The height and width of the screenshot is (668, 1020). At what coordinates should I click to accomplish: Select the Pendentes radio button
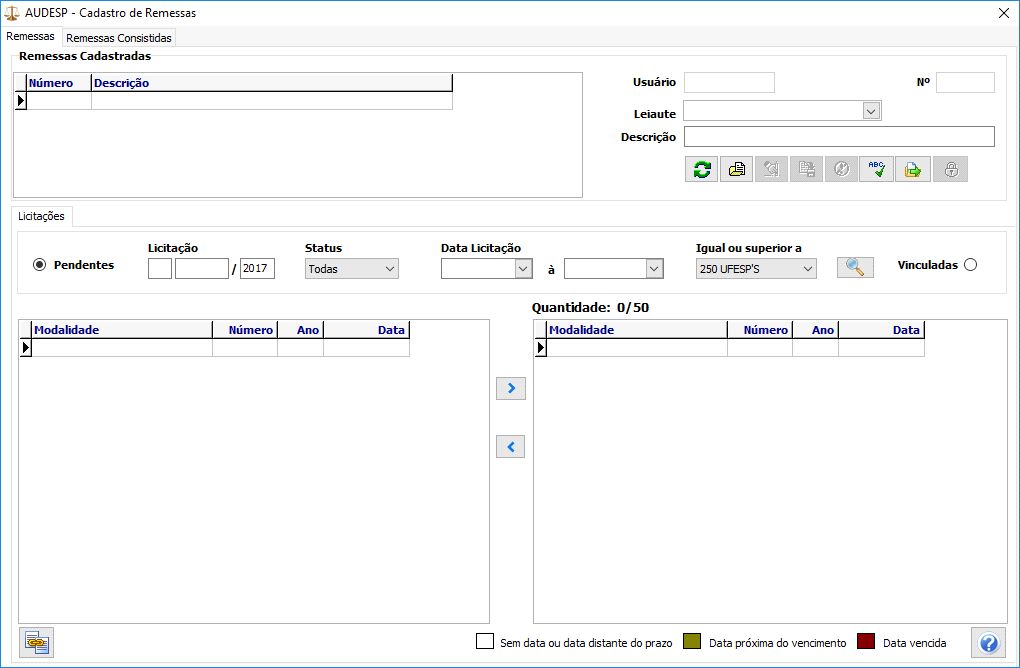click(40, 265)
